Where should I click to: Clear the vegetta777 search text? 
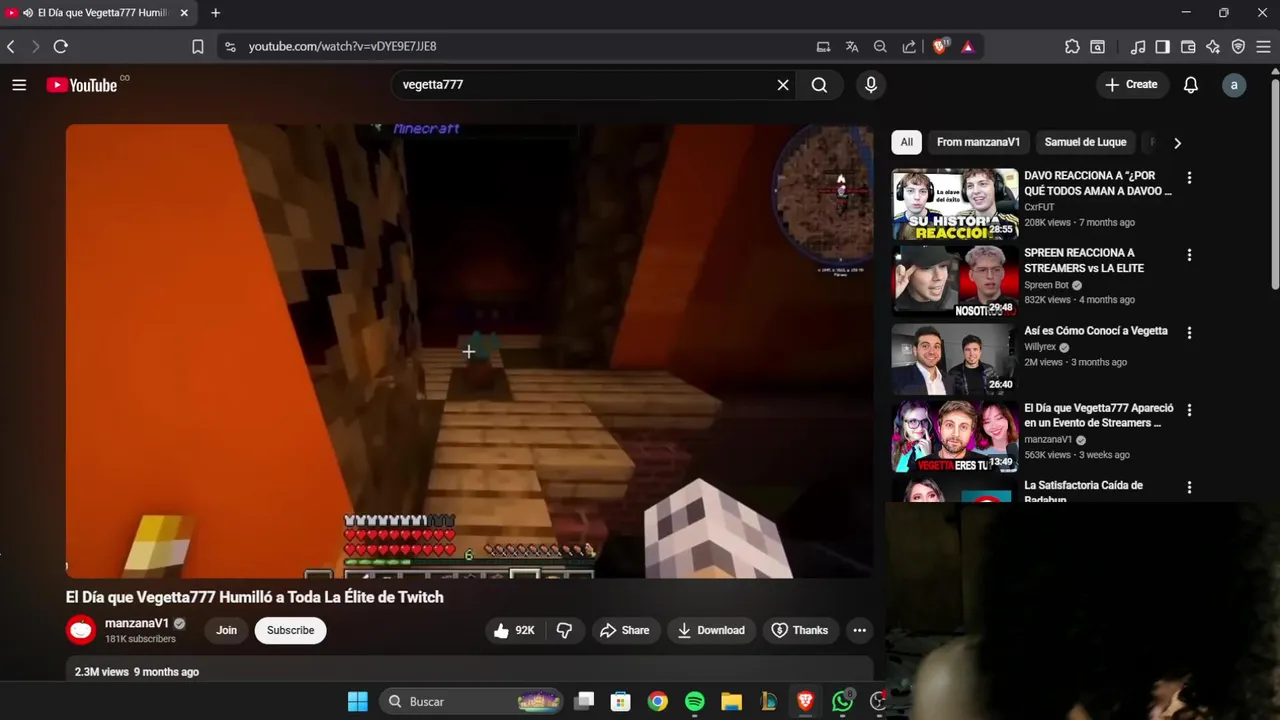pos(783,85)
